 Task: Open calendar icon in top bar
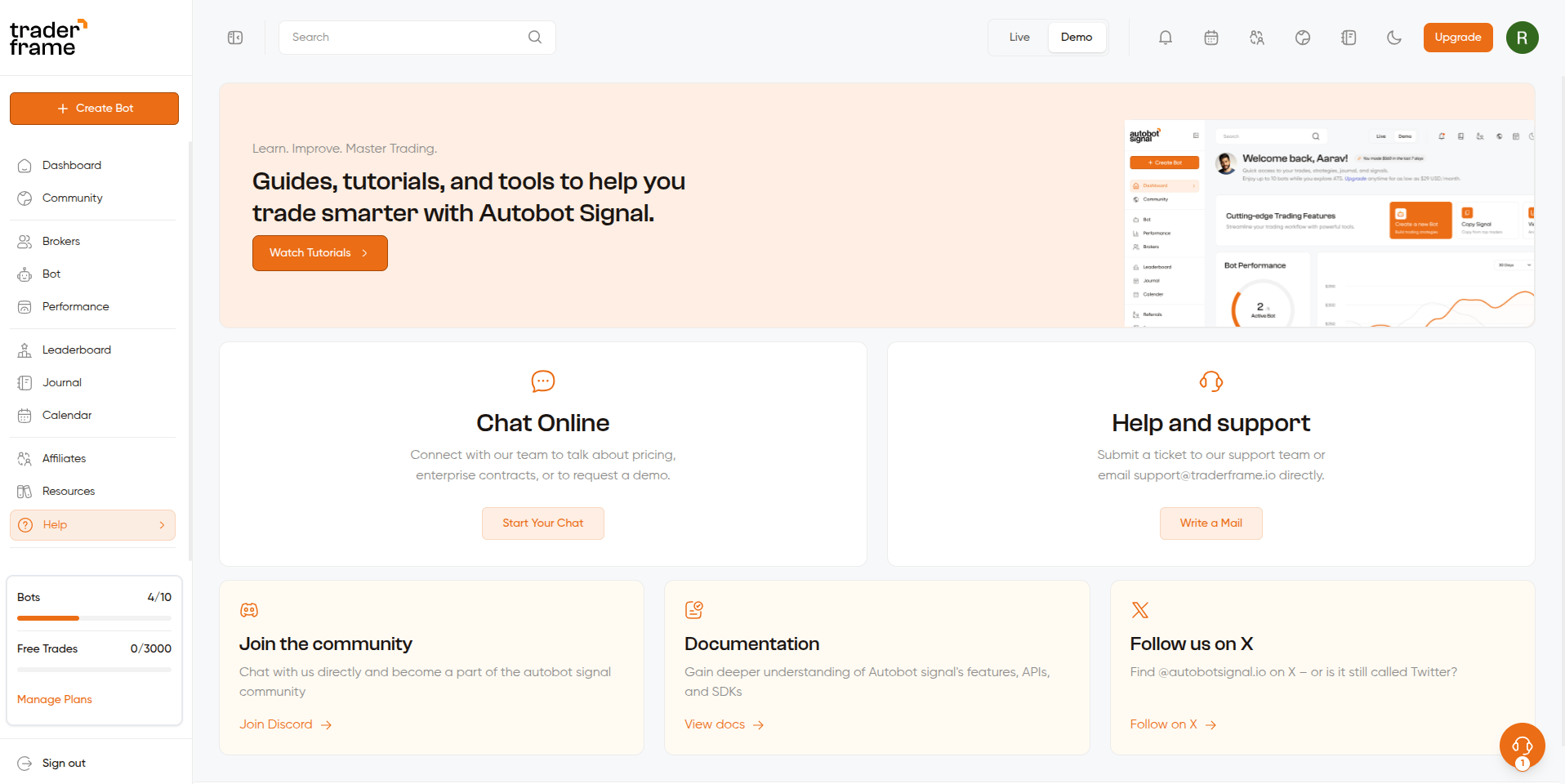[1211, 38]
